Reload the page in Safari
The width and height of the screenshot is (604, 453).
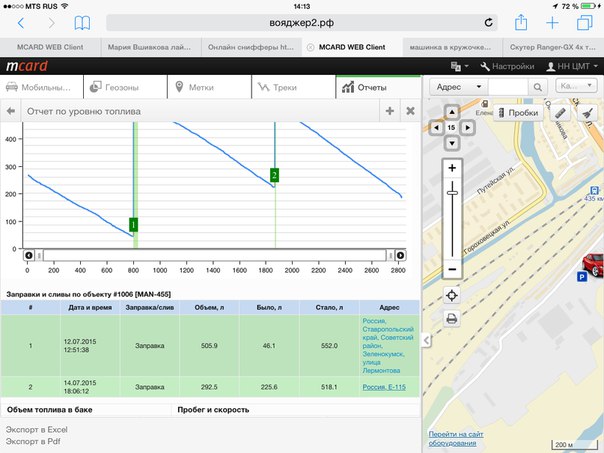pyautogui.click(x=490, y=22)
